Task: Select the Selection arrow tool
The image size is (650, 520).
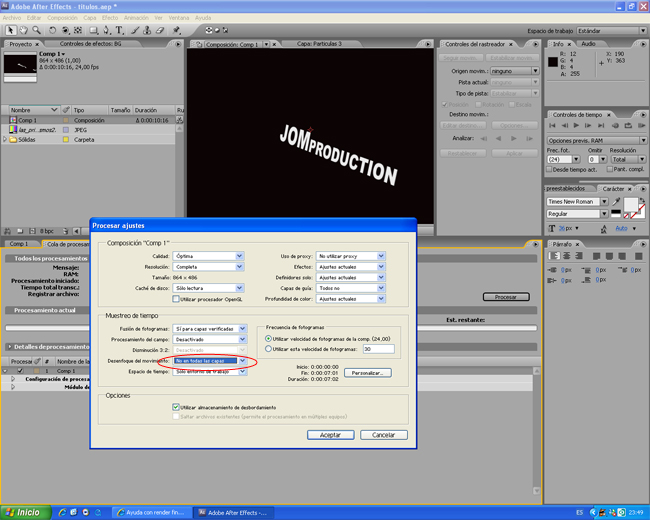Action: tap(10, 30)
